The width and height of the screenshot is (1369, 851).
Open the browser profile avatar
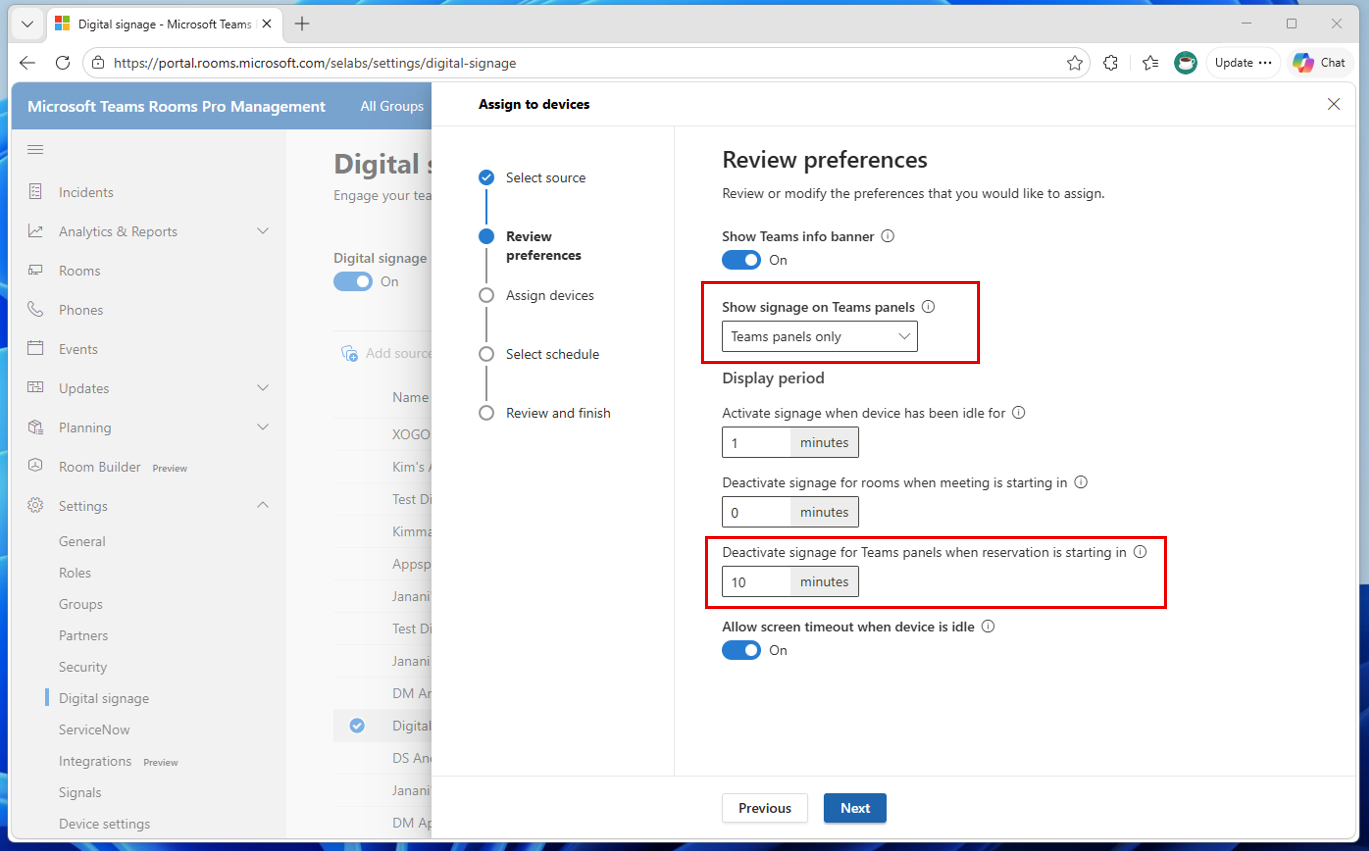[1186, 63]
